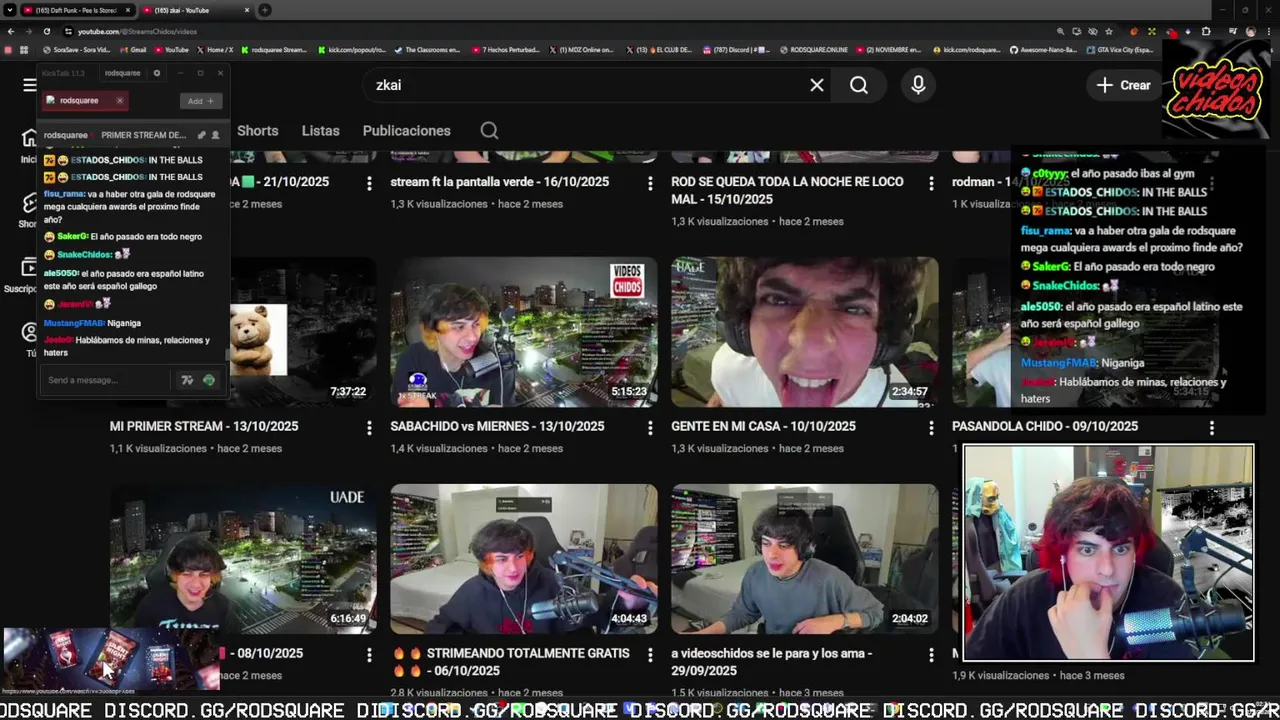Open options for ROD SE QUEDA TODA LA NOCHE
1280x720 pixels.
[x=931, y=183]
